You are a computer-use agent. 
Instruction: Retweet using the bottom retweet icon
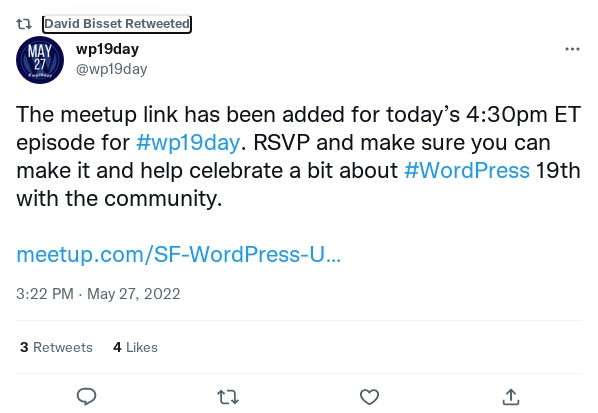pyautogui.click(x=228, y=397)
